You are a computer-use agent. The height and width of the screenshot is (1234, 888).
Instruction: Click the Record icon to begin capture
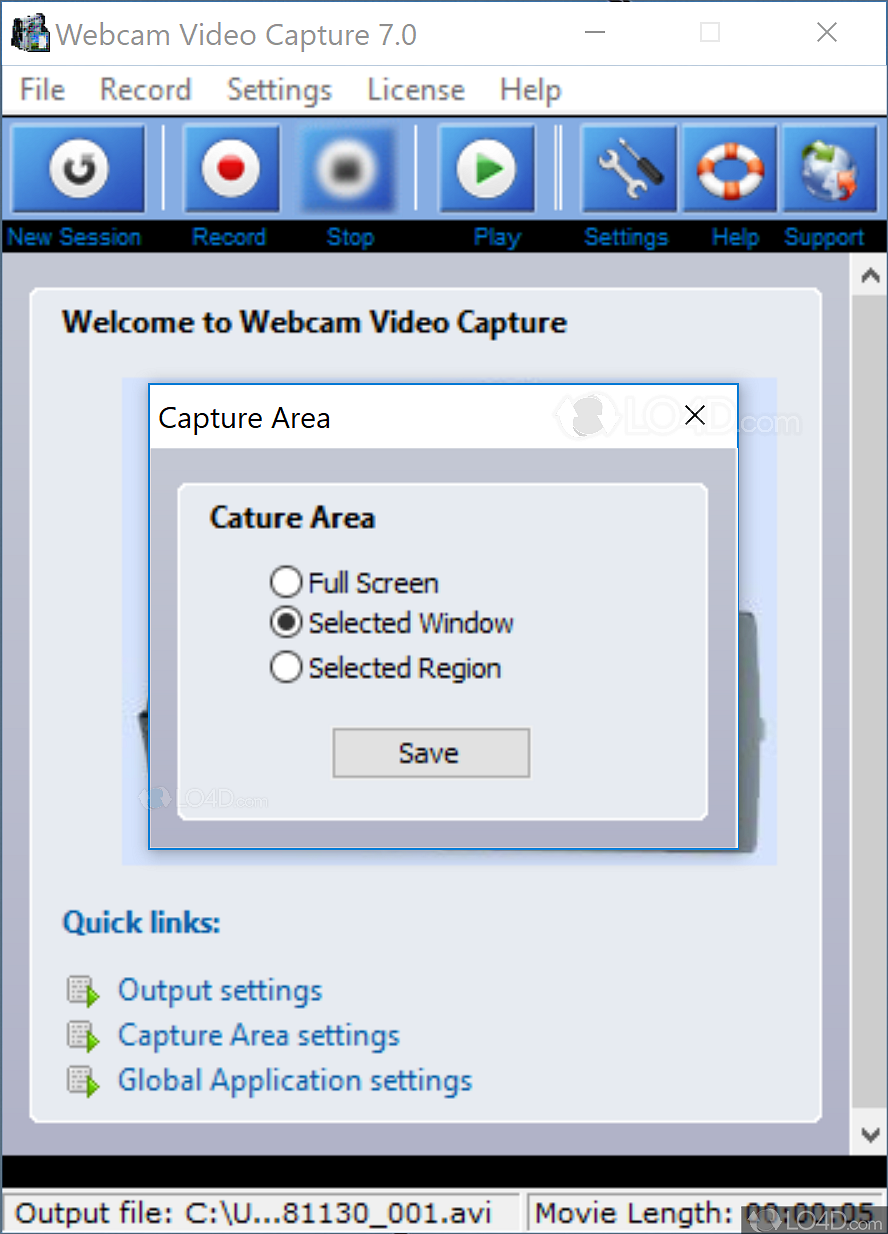231,168
